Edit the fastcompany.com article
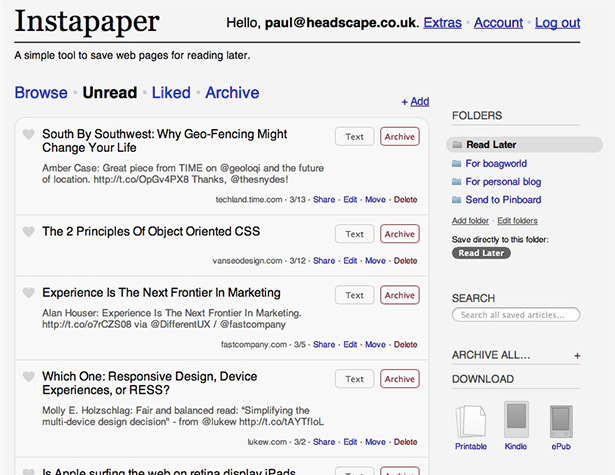The height and width of the screenshot is (475, 615). click(x=350, y=345)
